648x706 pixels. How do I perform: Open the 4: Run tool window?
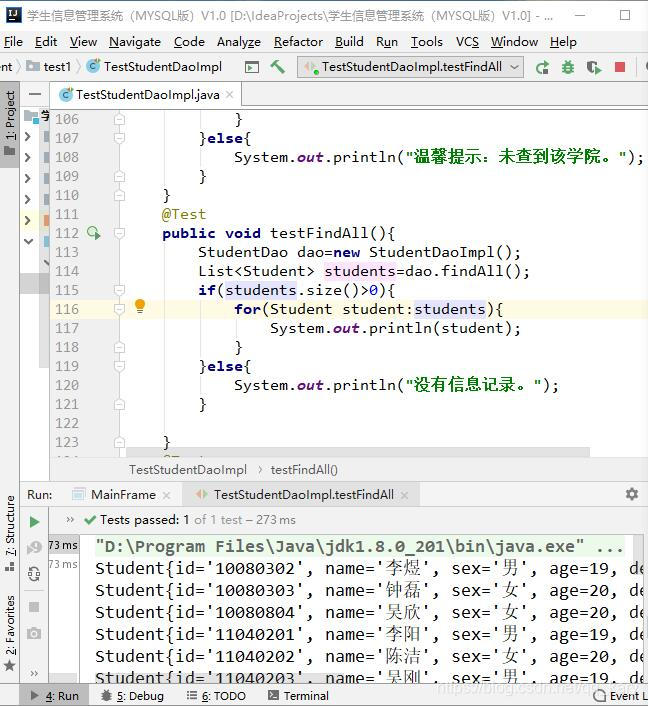54,696
